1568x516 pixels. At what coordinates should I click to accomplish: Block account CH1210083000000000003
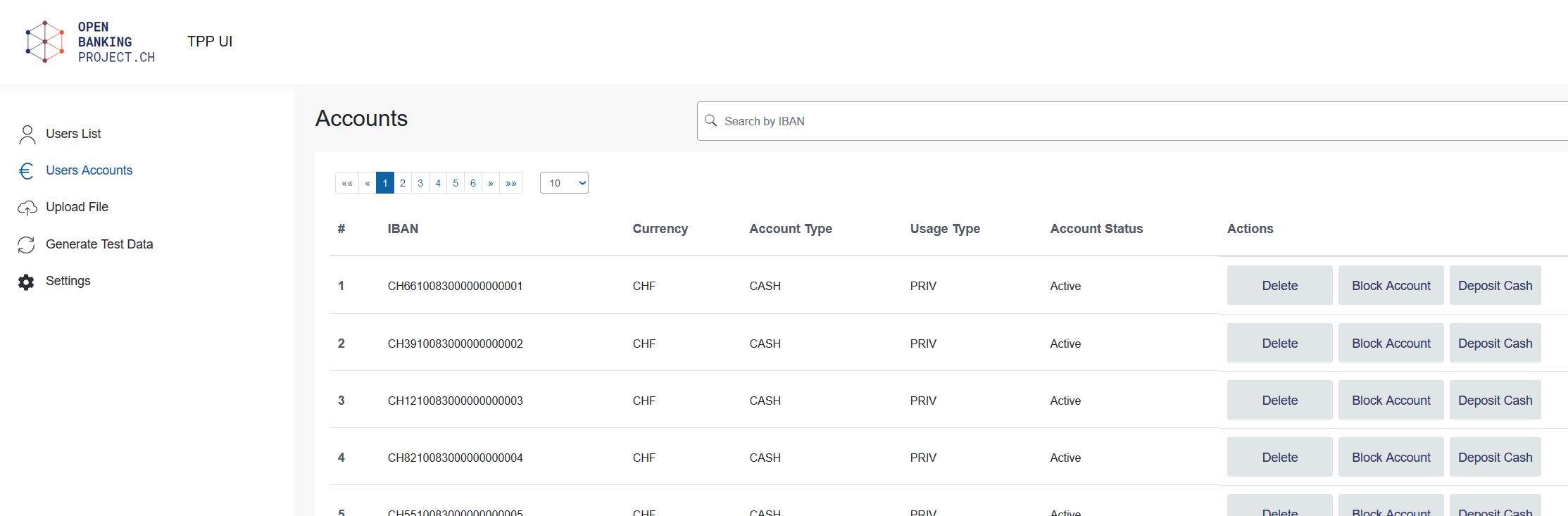tap(1391, 400)
